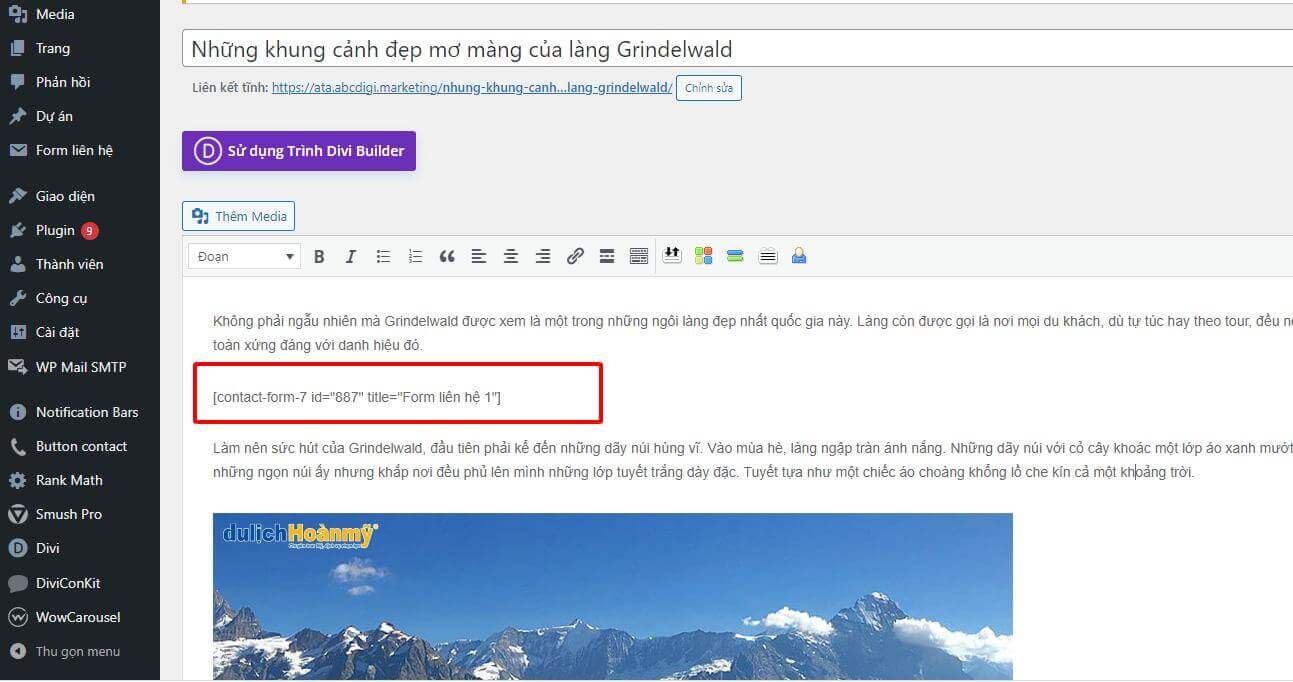Expand the Plugin menu showing 9 updates

55,230
